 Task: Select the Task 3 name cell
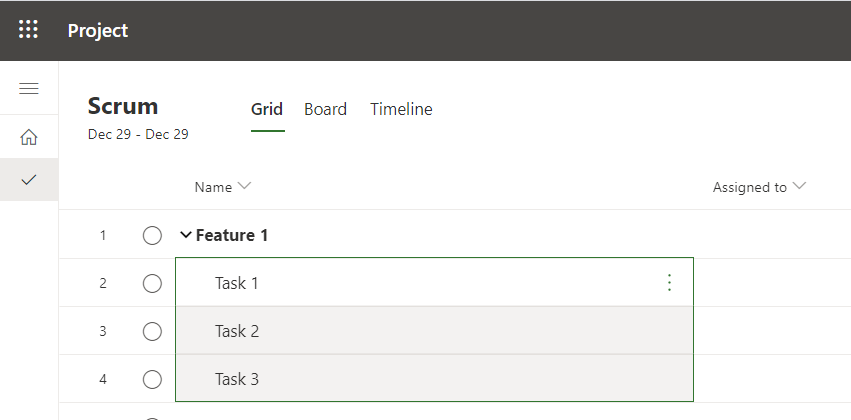[x=237, y=380]
